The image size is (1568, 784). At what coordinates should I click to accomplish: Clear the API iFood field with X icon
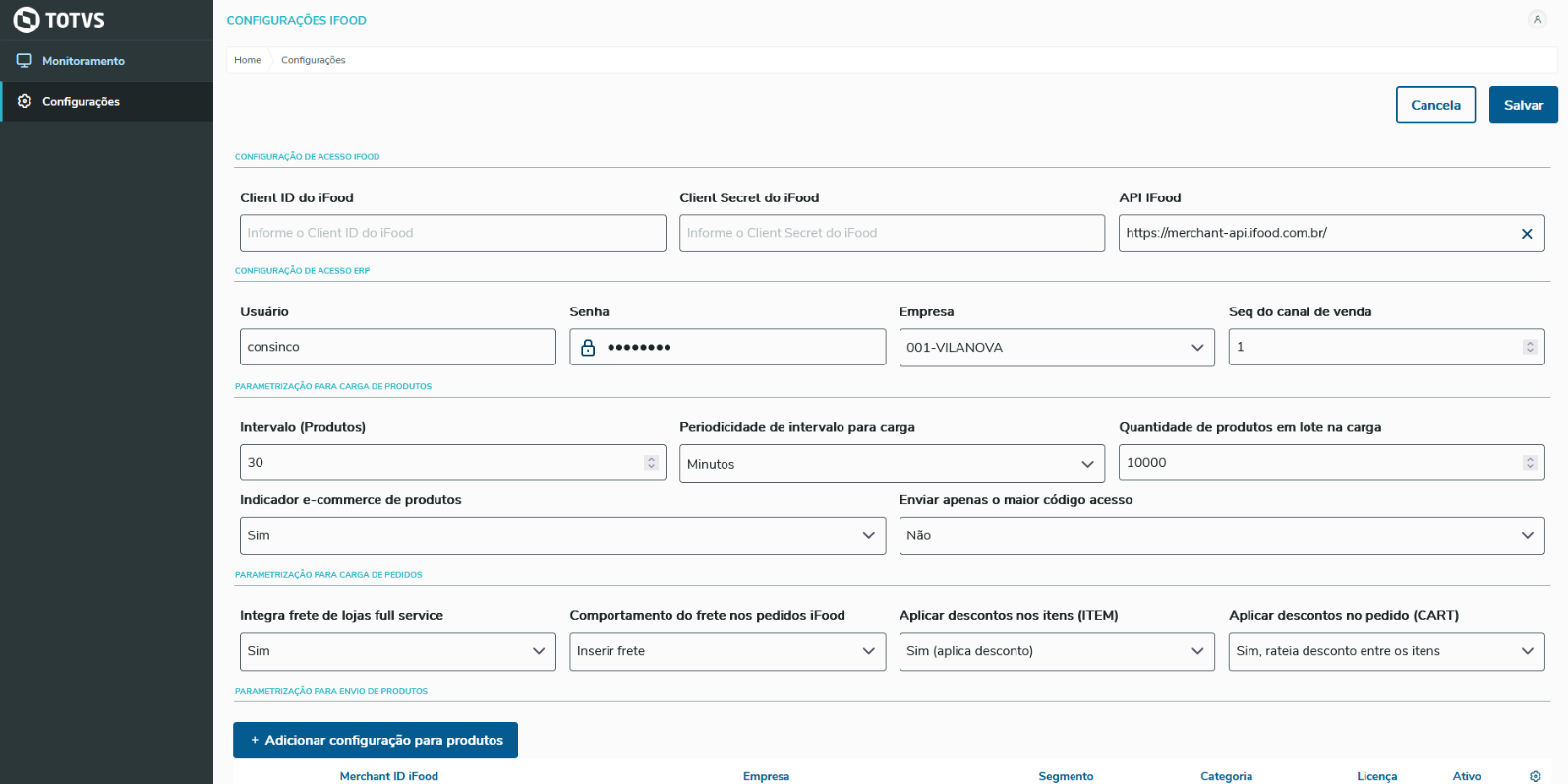coord(1527,234)
